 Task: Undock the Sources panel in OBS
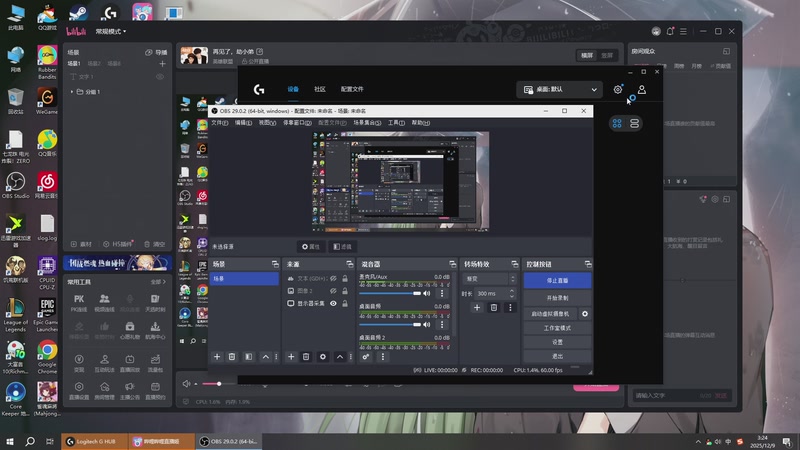tap(349, 264)
